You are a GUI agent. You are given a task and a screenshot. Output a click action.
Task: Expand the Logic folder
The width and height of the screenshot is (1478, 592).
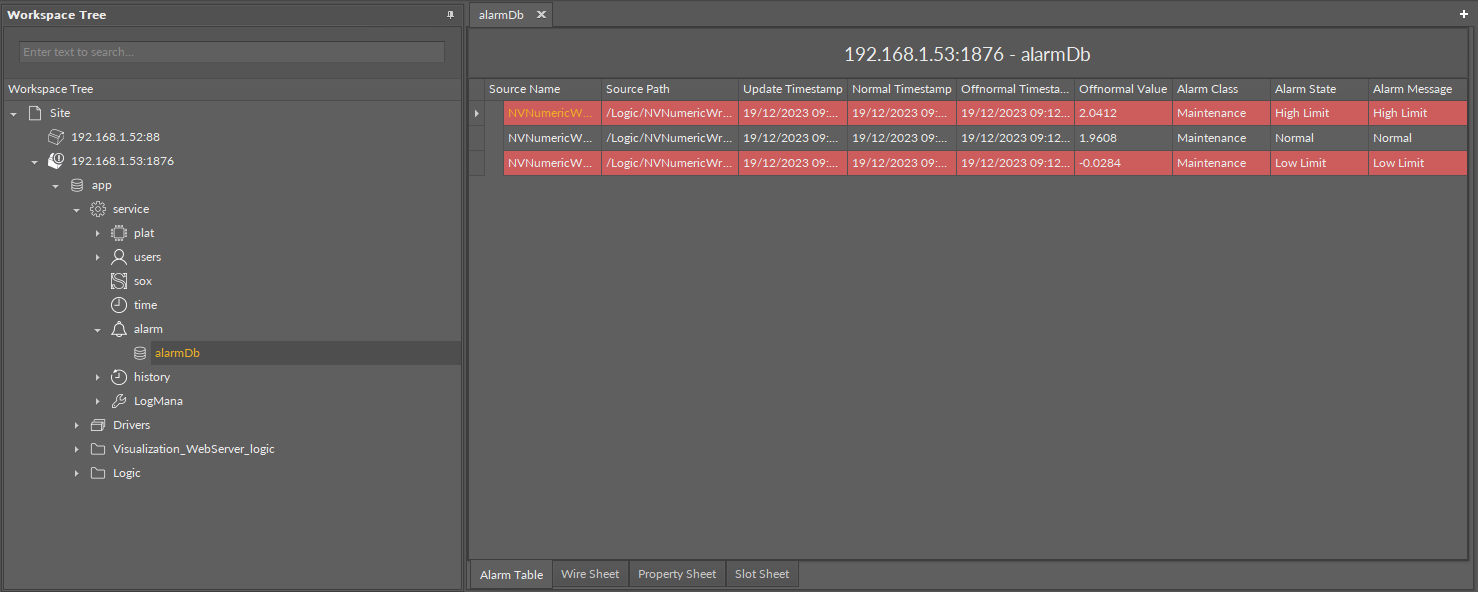click(x=77, y=472)
